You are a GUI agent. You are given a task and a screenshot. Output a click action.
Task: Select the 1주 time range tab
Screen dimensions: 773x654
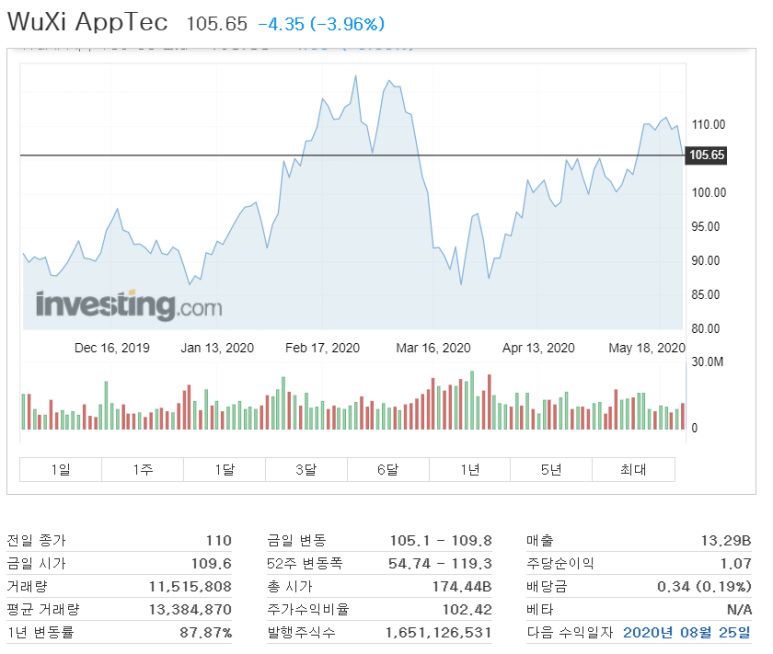[x=142, y=469]
